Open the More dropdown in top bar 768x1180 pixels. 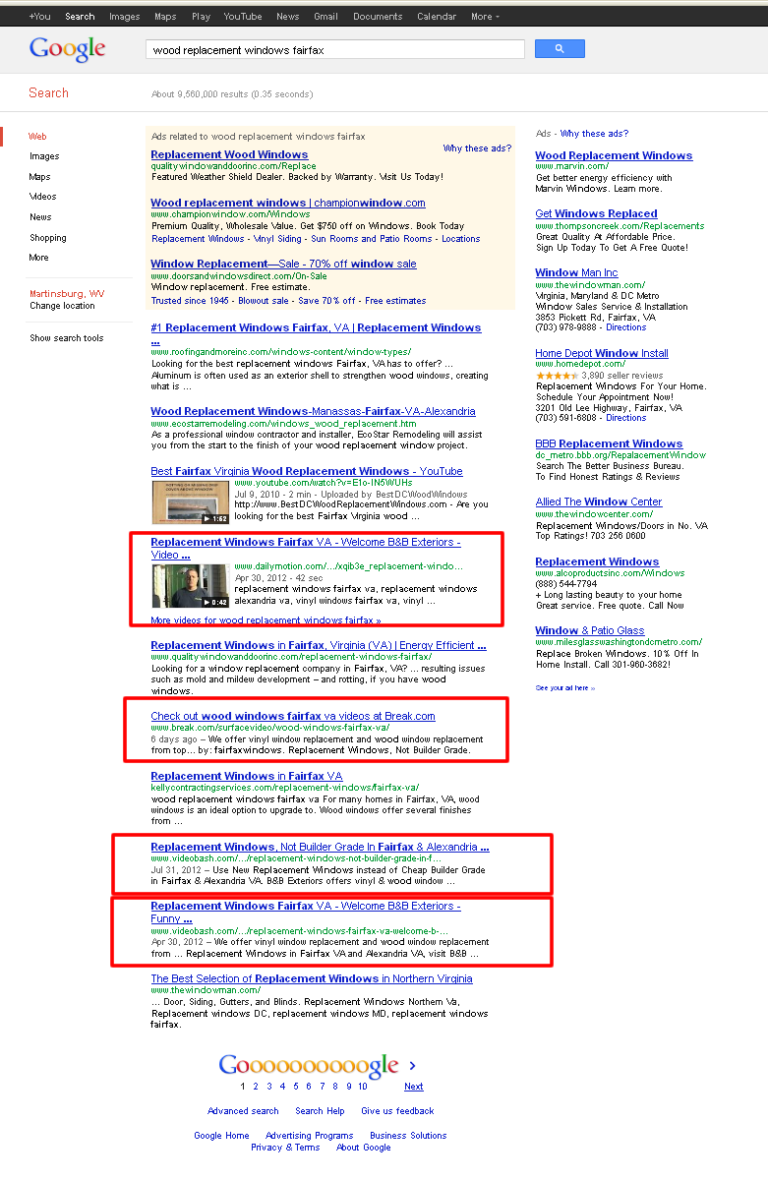[x=484, y=17]
